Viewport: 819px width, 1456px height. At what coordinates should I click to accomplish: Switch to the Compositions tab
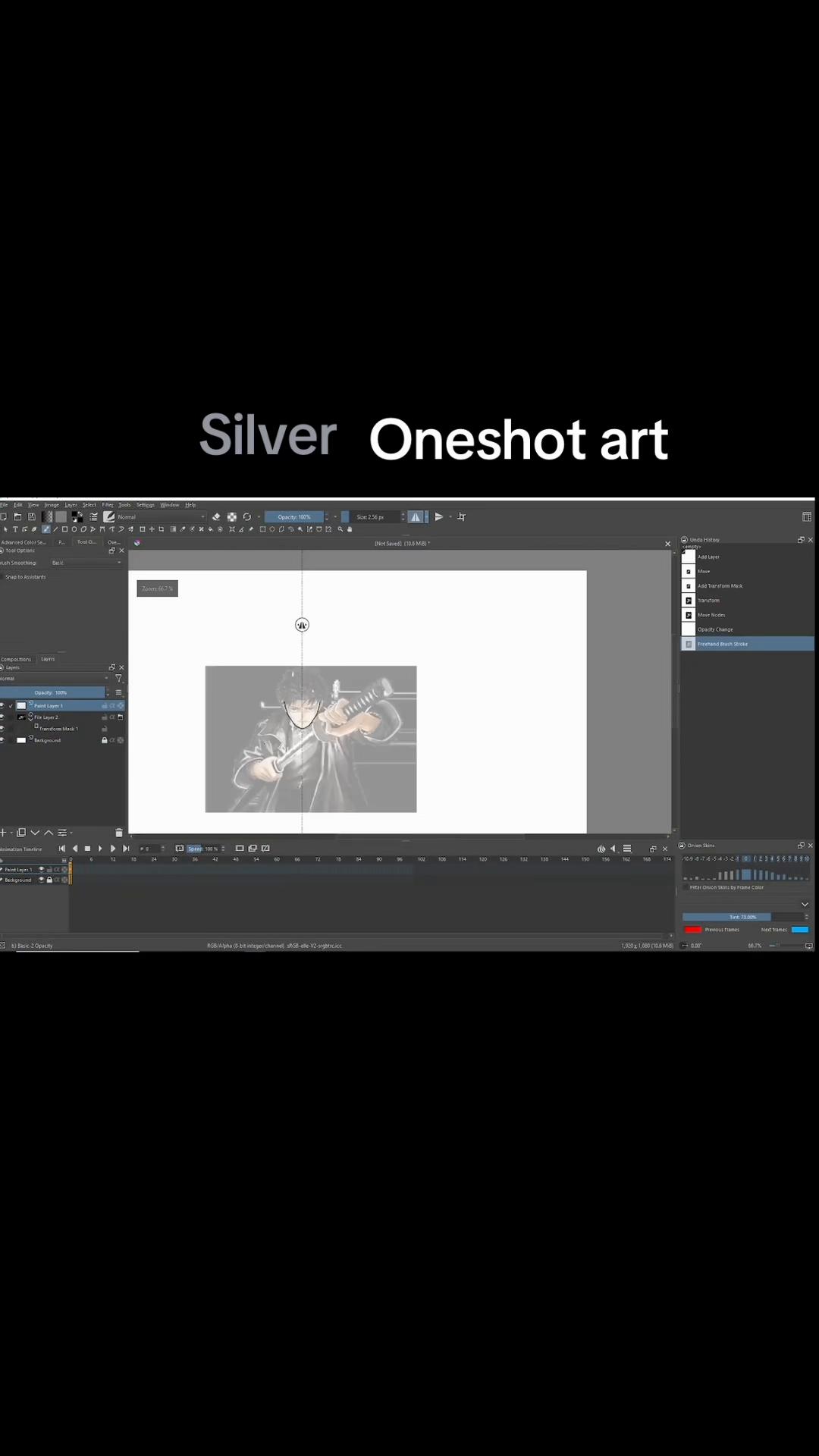tap(16, 659)
